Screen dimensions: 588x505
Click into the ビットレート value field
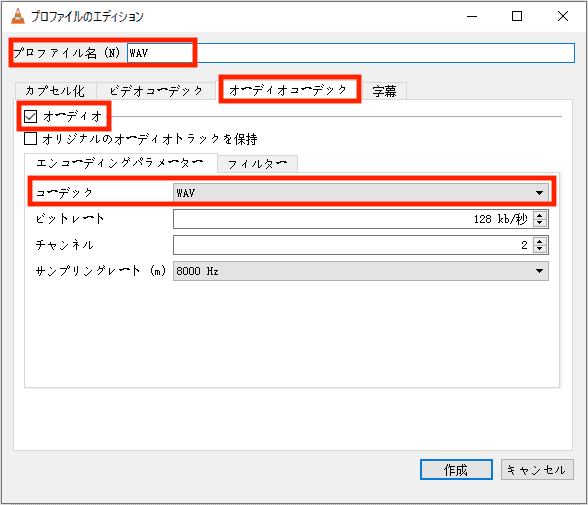point(352,219)
